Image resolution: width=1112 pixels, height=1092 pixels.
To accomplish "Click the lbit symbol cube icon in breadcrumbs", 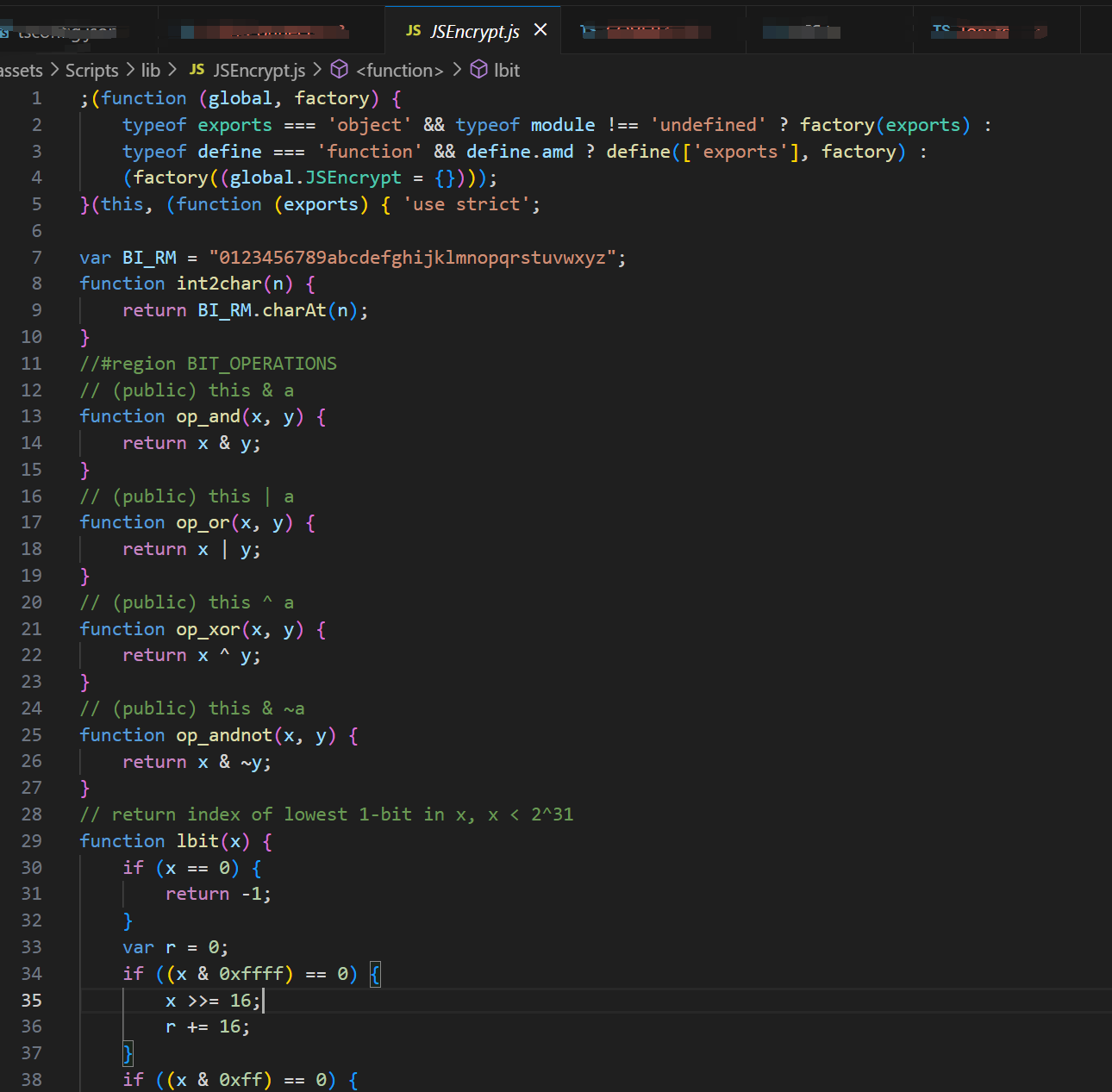I will 478,70.
